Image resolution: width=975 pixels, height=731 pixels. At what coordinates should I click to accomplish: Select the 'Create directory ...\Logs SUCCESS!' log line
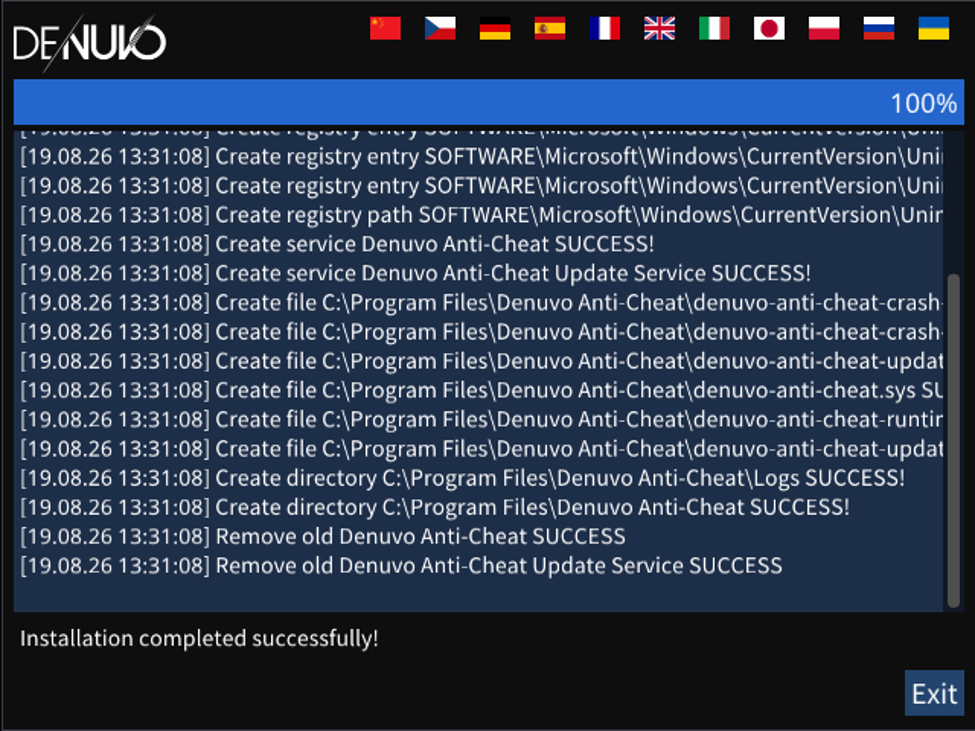pos(463,478)
